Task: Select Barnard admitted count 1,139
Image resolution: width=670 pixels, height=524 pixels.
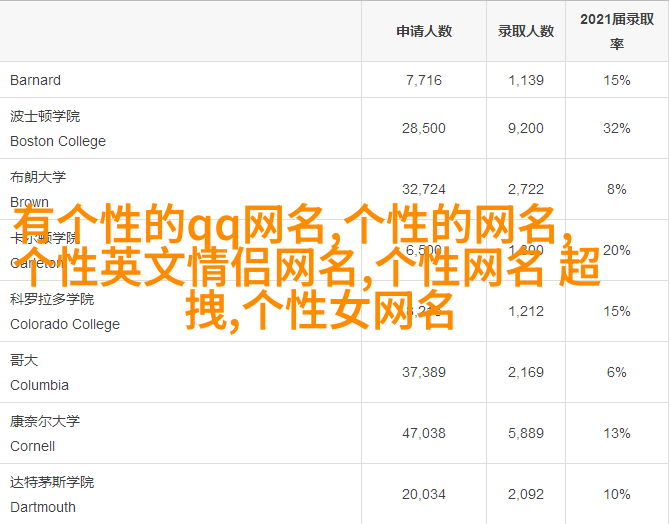Action: click(526, 80)
